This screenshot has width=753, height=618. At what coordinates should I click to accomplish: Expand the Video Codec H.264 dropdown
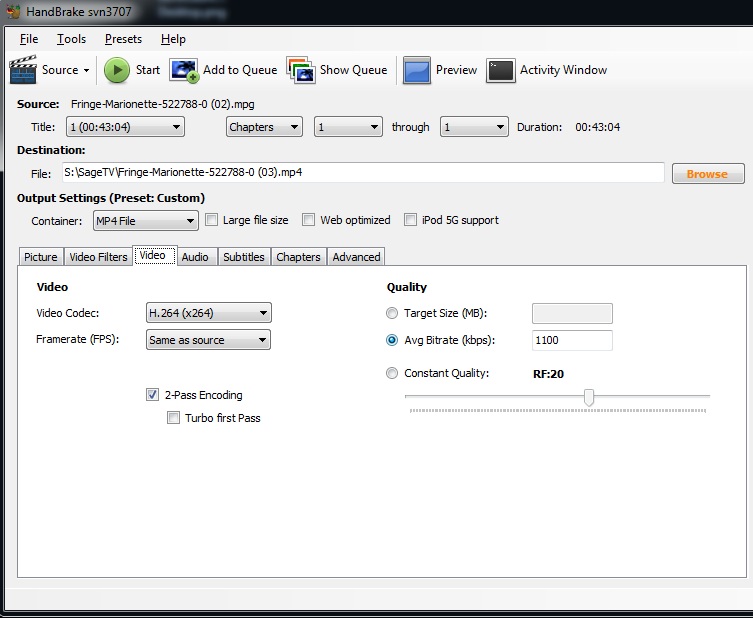pos(208,313)
